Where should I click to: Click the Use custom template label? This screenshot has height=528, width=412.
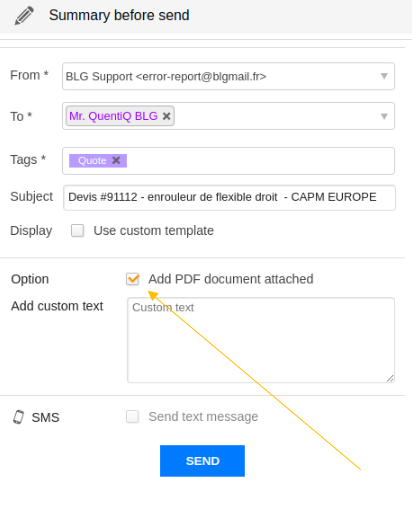tap(153, 231)
